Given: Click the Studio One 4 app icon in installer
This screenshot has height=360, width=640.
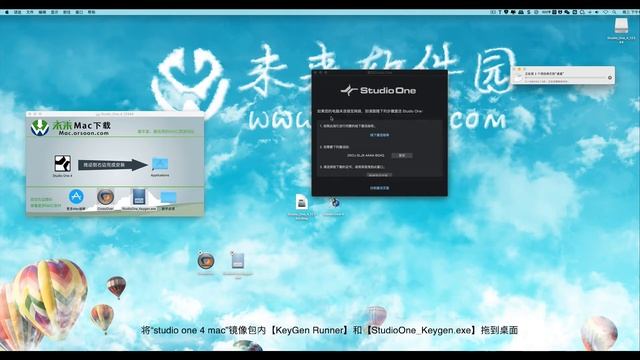Looking at the screenshot, I should (x=62, y=164).
